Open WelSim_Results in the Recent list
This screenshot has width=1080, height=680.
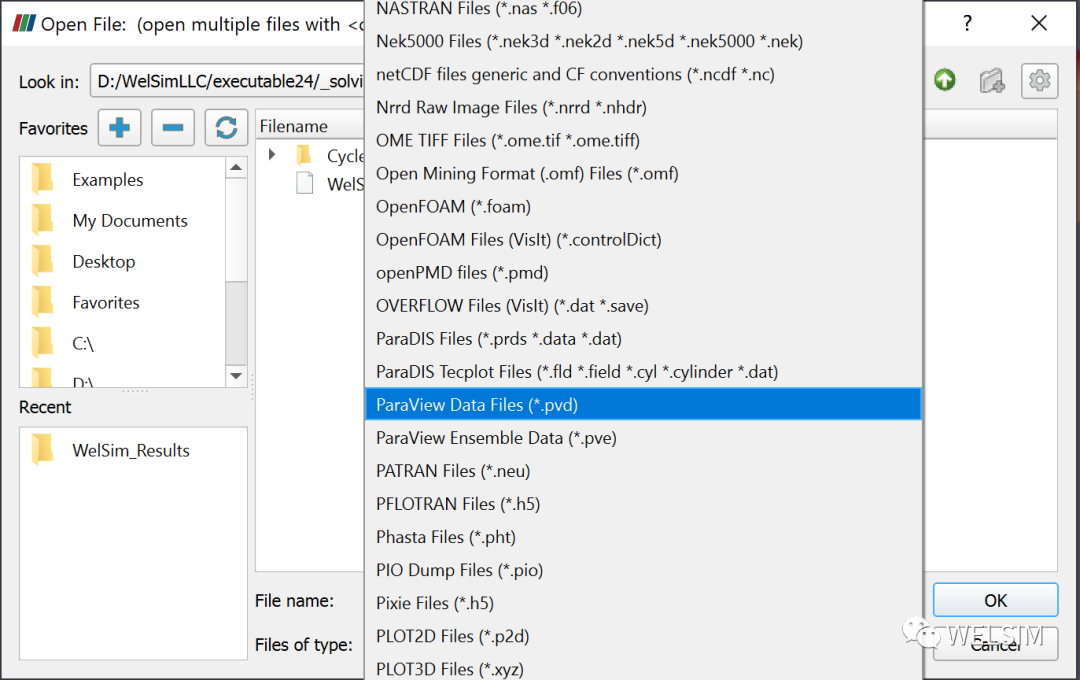coord(133,451)
